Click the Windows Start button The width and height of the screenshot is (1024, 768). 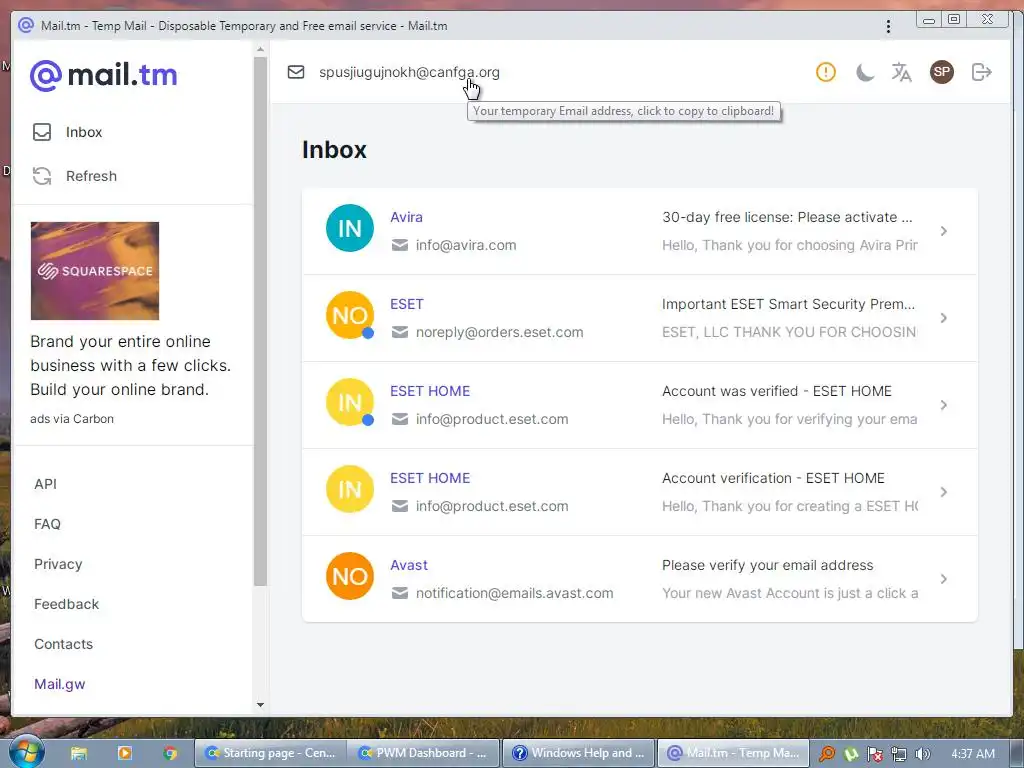coord(27,751)
